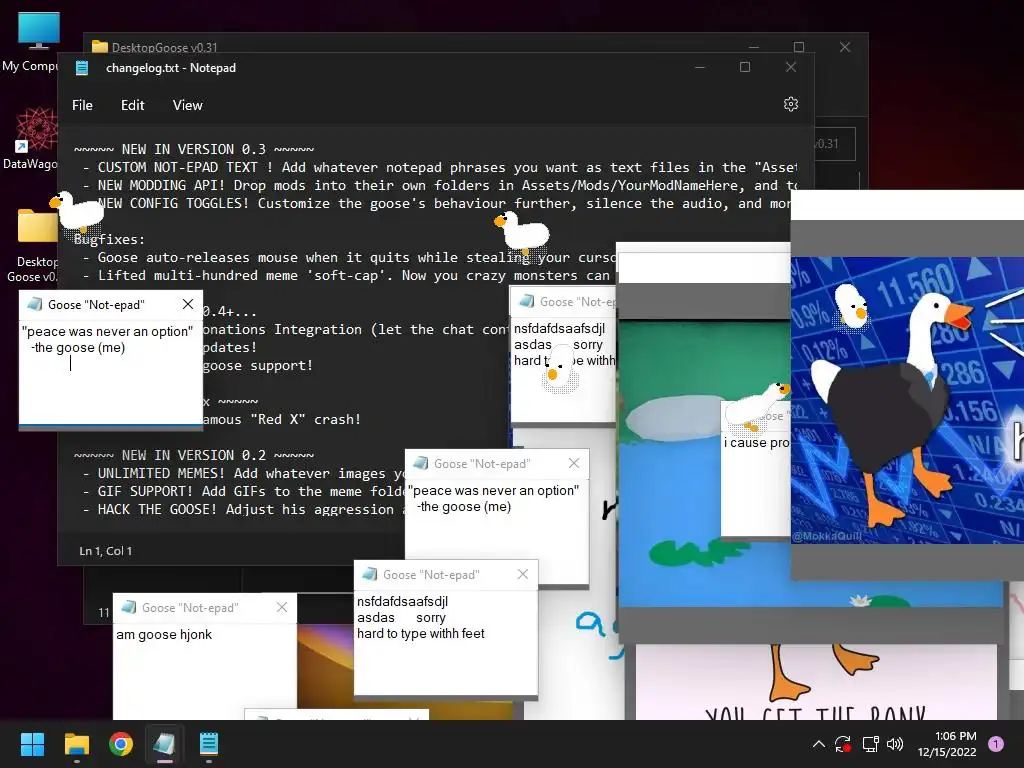Click title icon of the center "peace was never" Not-epad
The height and width of the screenshot is (768, 1024).
(421, 463)
